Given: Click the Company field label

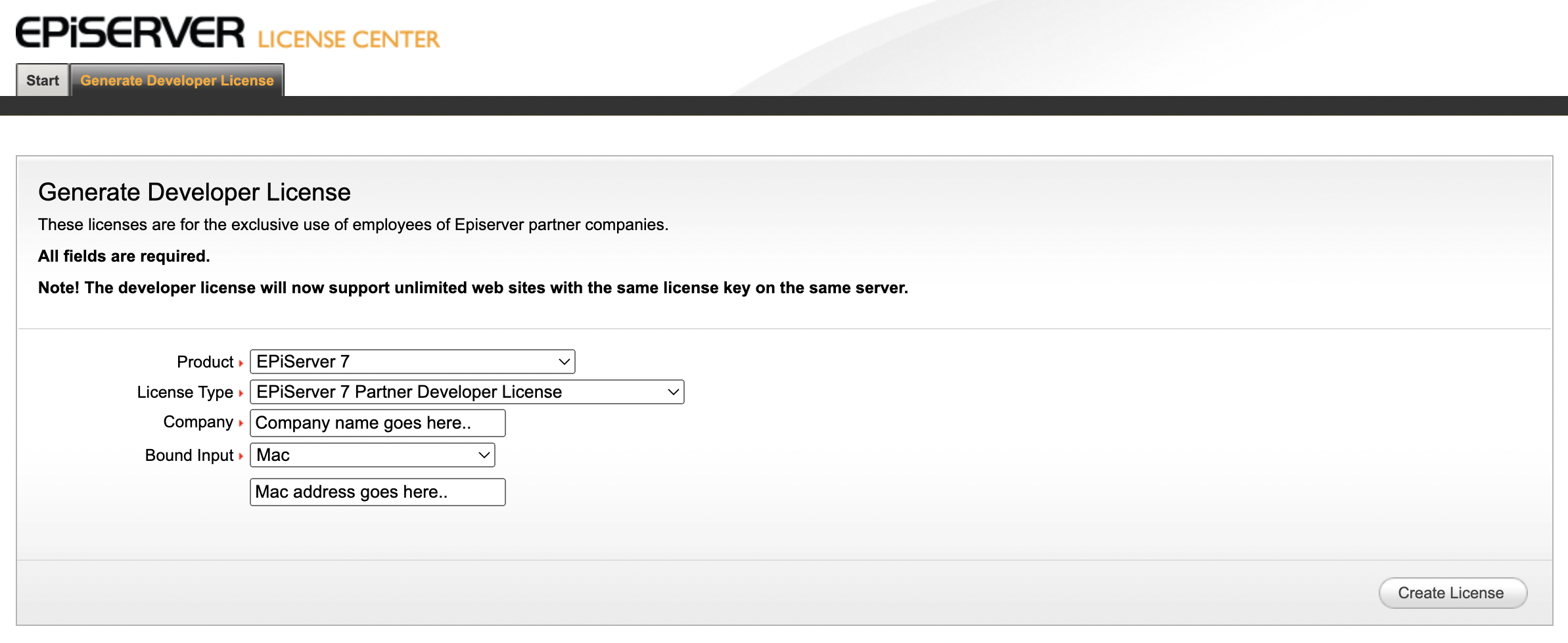Looking at the screenshot, I should pyautogui.click(x=198, y=422).
